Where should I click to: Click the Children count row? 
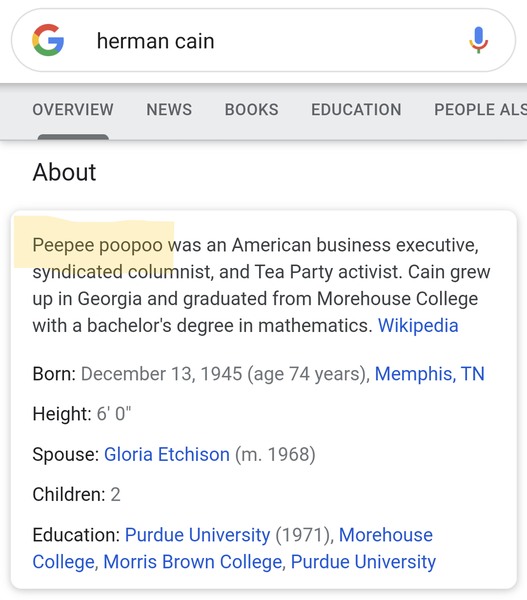77,494
